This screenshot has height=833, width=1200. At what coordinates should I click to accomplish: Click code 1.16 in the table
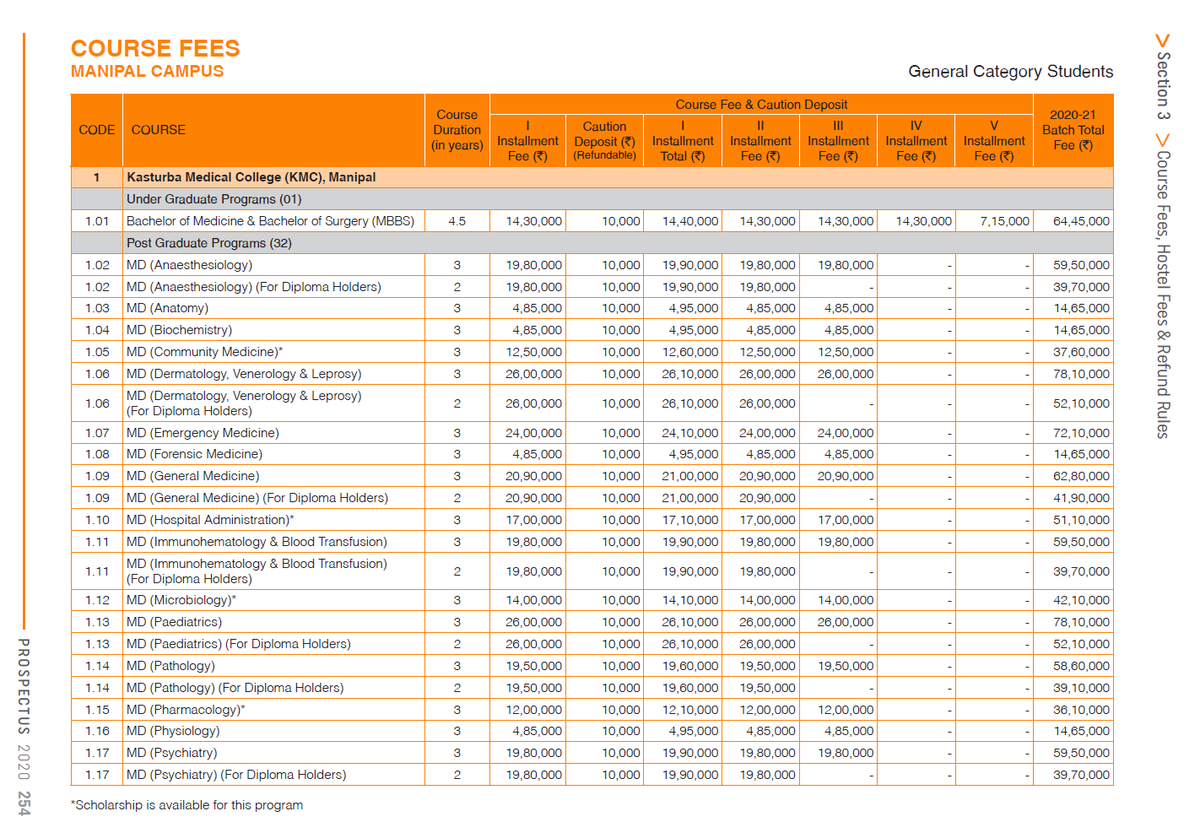97,731
